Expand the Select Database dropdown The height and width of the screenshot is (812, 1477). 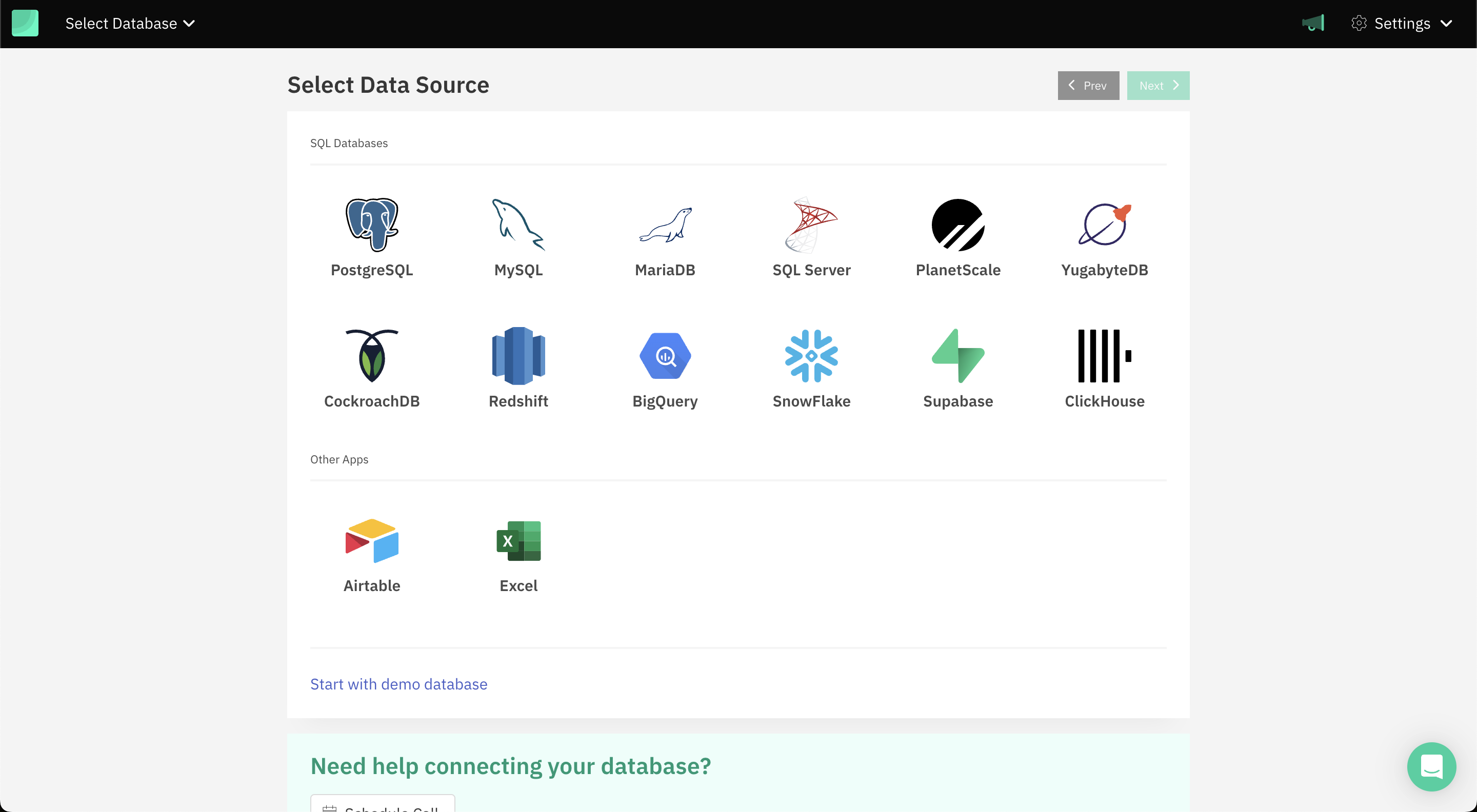(x=130, y=24)
